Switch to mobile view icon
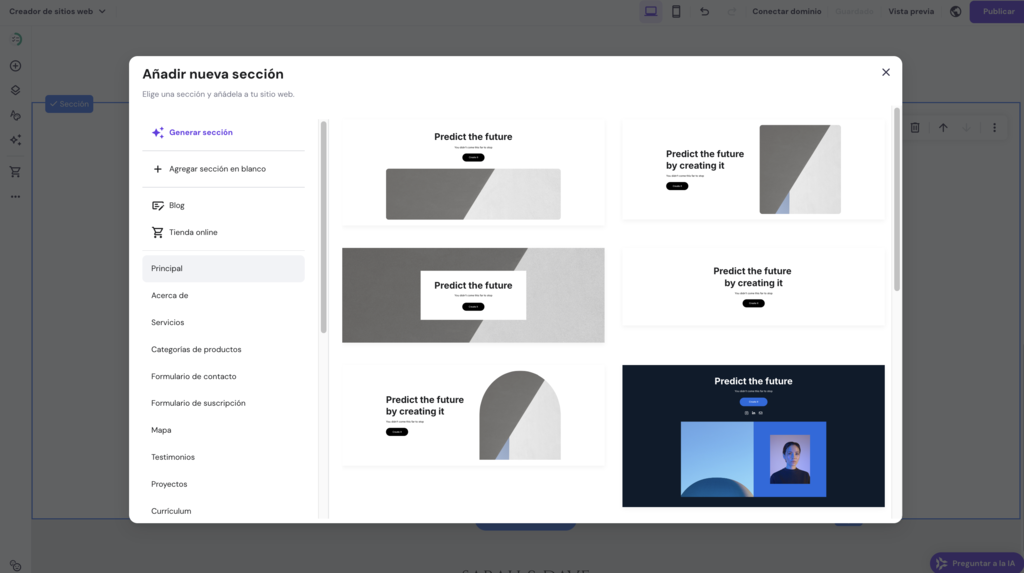1024x573 pixels. (x=676, y=12)
